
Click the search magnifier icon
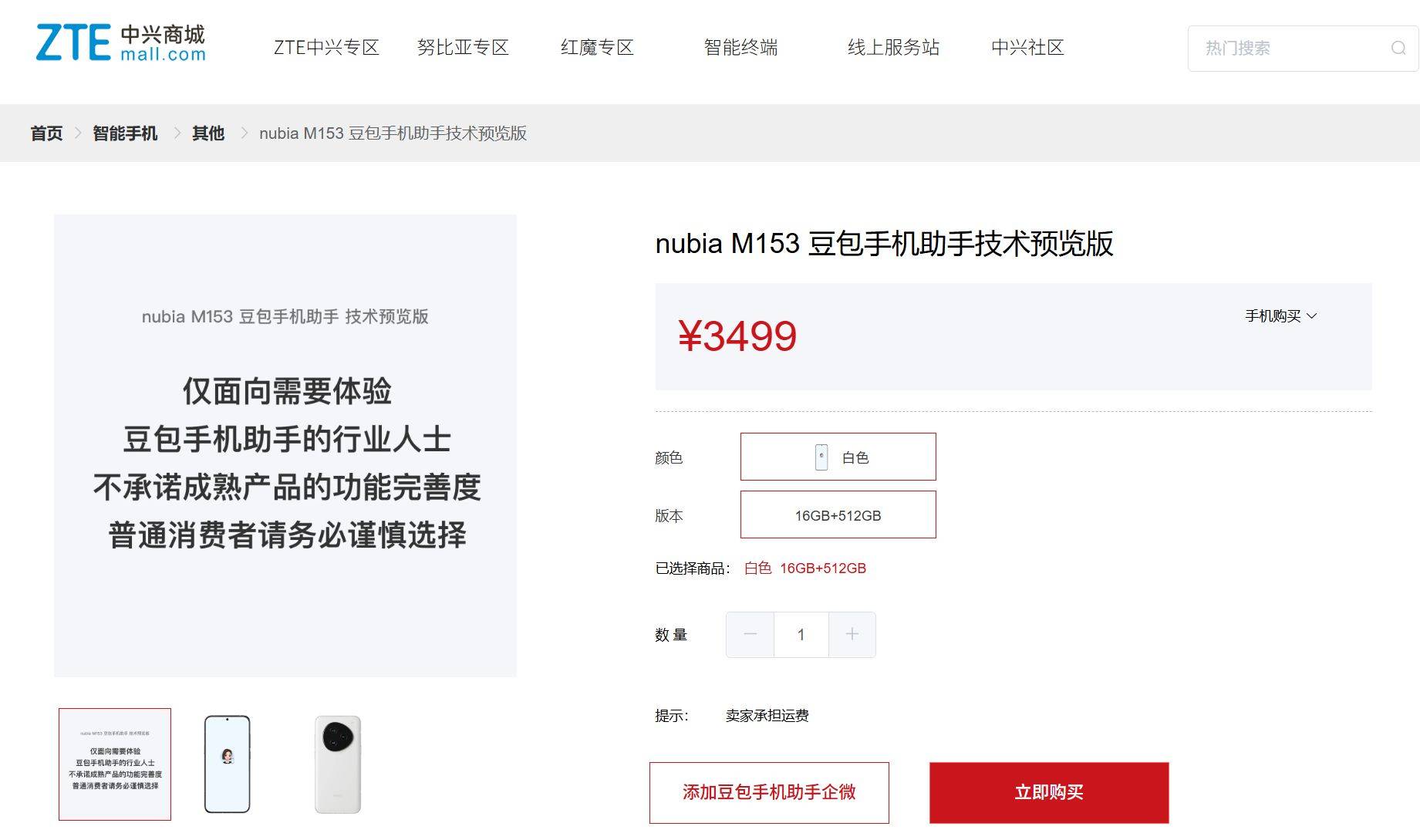(1398, 49)
